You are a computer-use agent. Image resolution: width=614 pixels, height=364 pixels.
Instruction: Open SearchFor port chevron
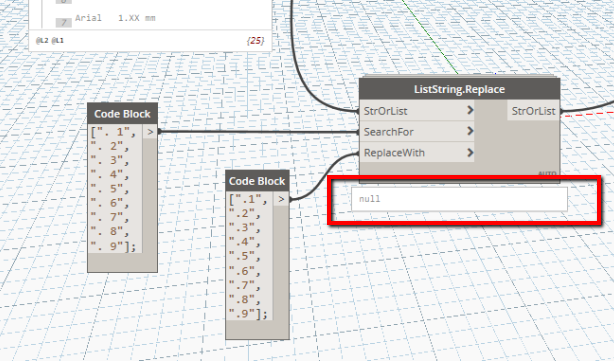tap(470, 131)
